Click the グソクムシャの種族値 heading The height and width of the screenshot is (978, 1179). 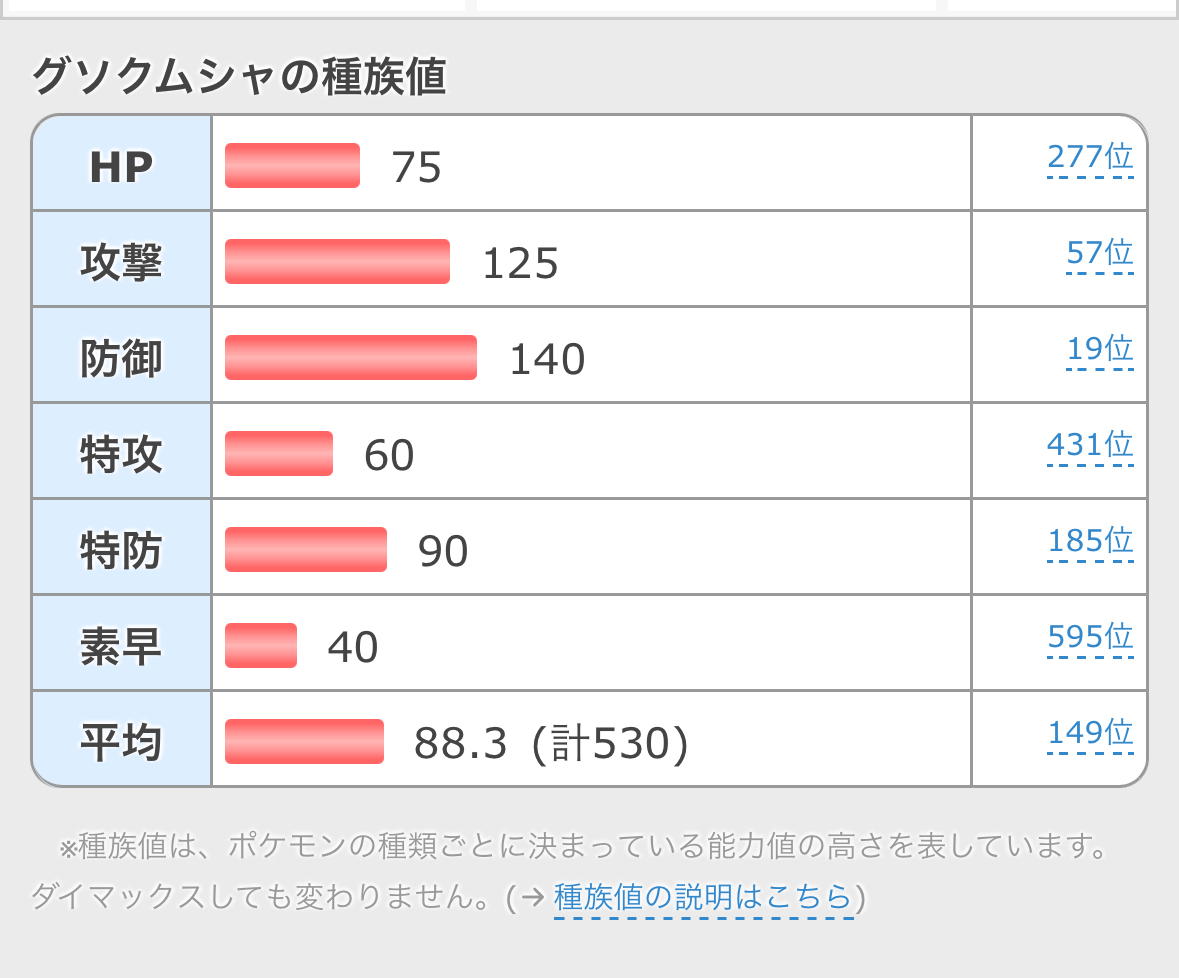click(x=239, y=78)
